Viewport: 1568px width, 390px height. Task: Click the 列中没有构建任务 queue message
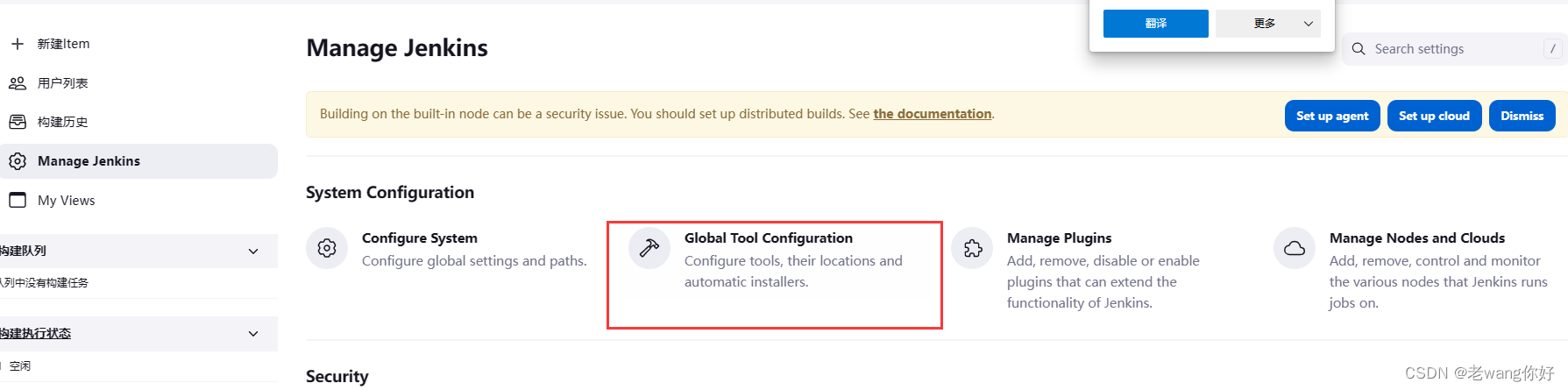(45, 283)
